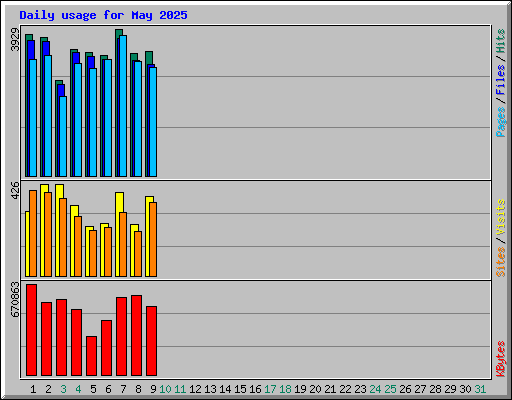Click the 426 visits scale value
The image size is (512, 400).
point(15,191)
